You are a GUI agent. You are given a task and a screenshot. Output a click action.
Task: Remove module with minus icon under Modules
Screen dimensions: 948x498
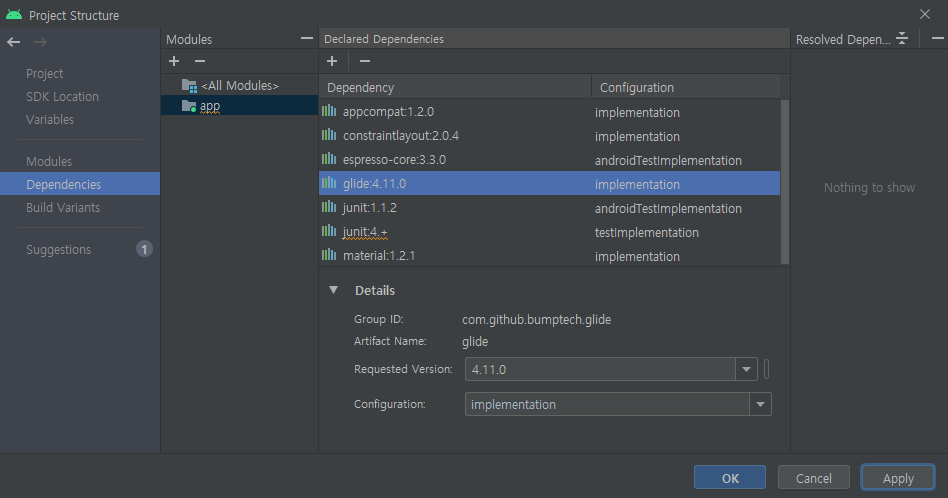click(x=200, y=61)
